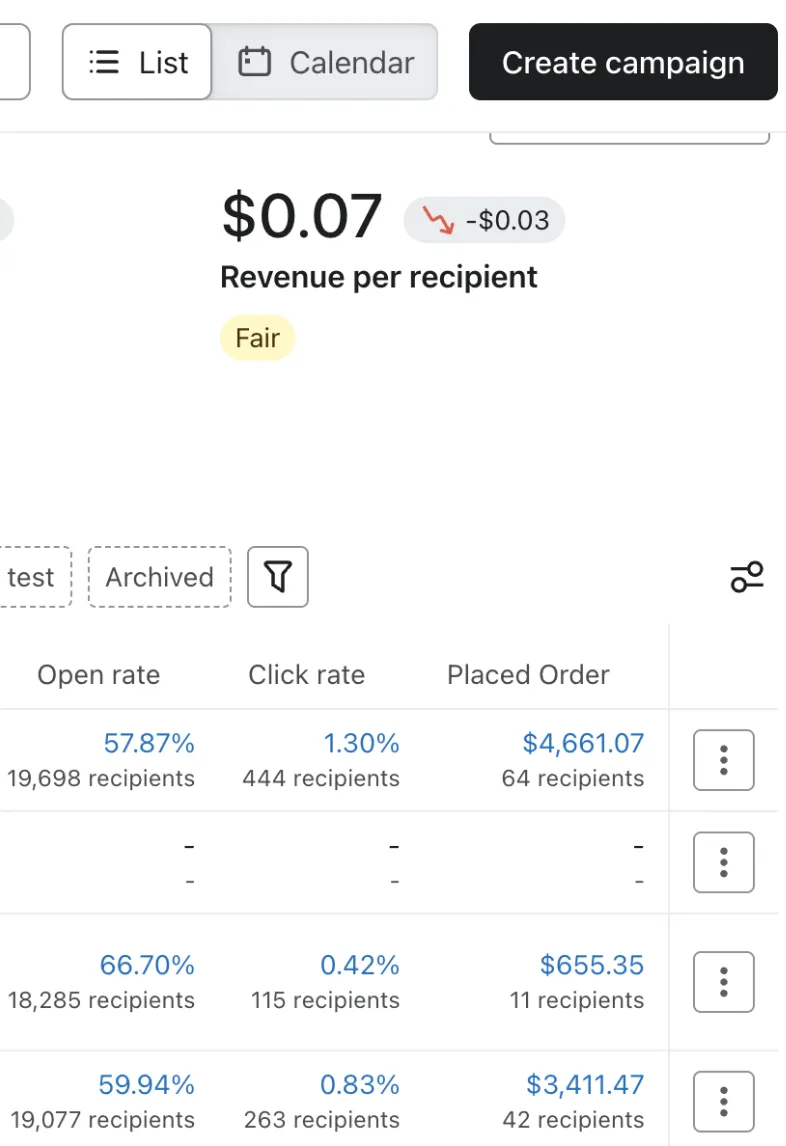Toggle the Archived filter chip
786x1146 pixels.
160,577
